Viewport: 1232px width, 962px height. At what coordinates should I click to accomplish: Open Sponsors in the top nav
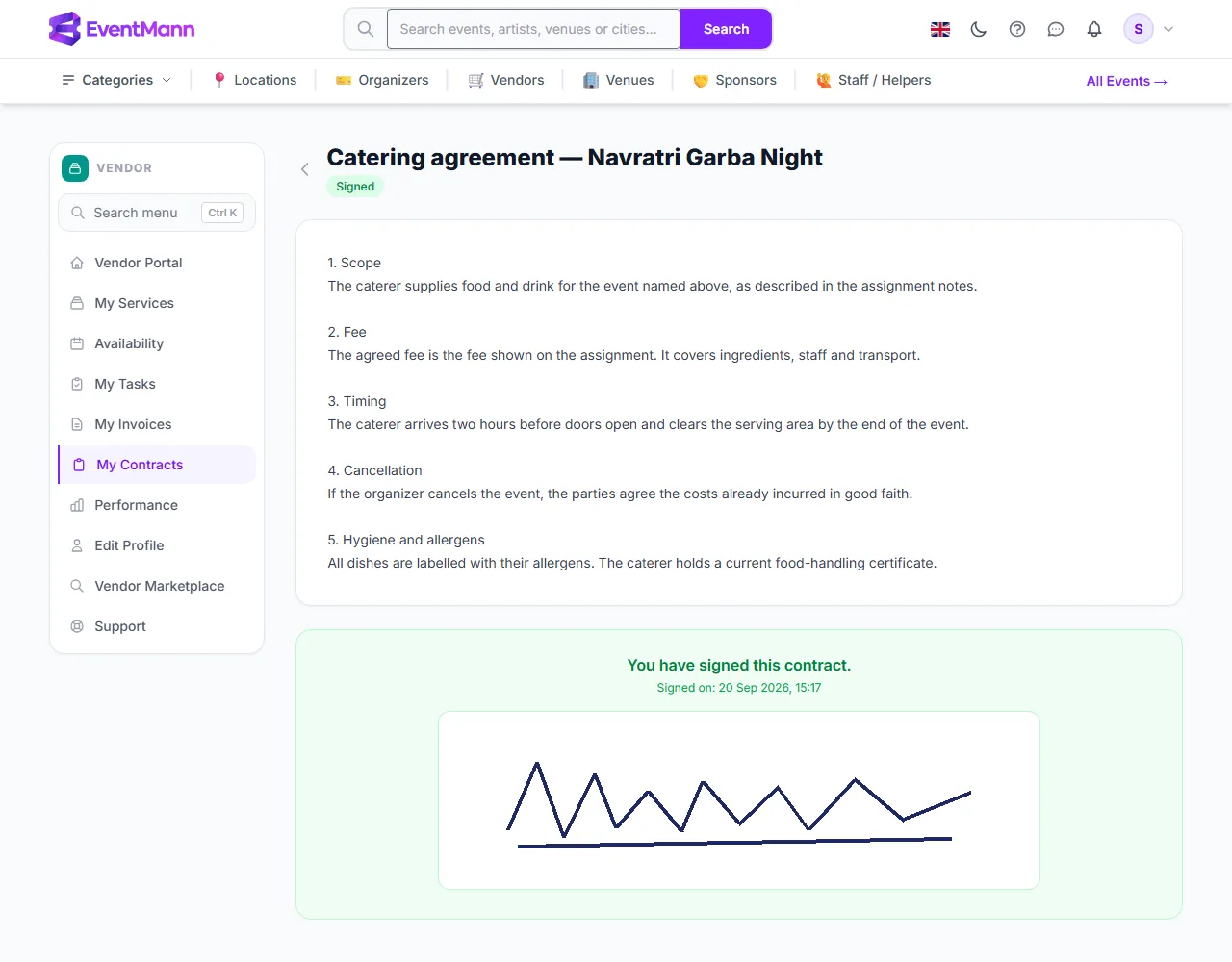coord(734,80)
